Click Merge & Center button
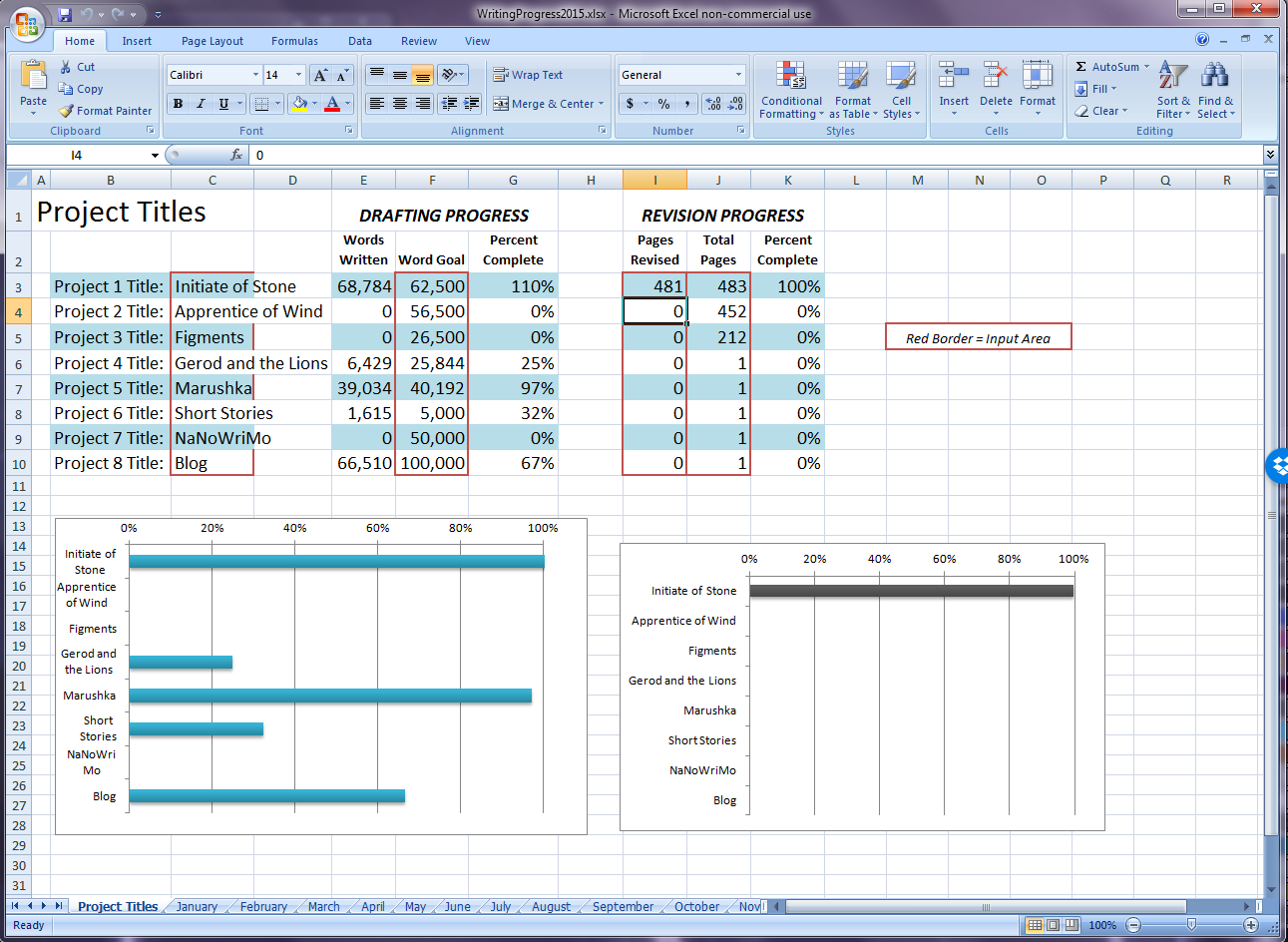Viewport: 1288px width, 942px height. tap(548, 104)
